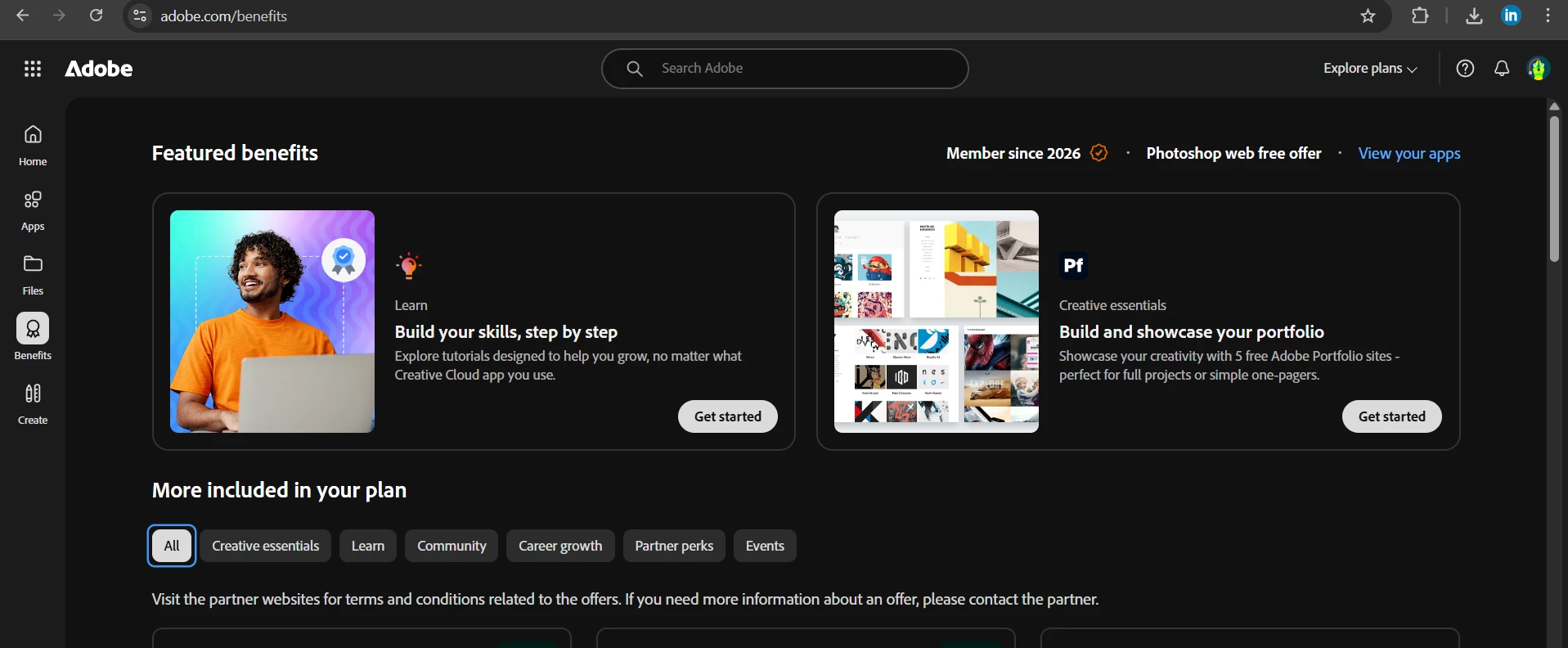
Task: Click the Adobe logo
Action: coord(99,69)
